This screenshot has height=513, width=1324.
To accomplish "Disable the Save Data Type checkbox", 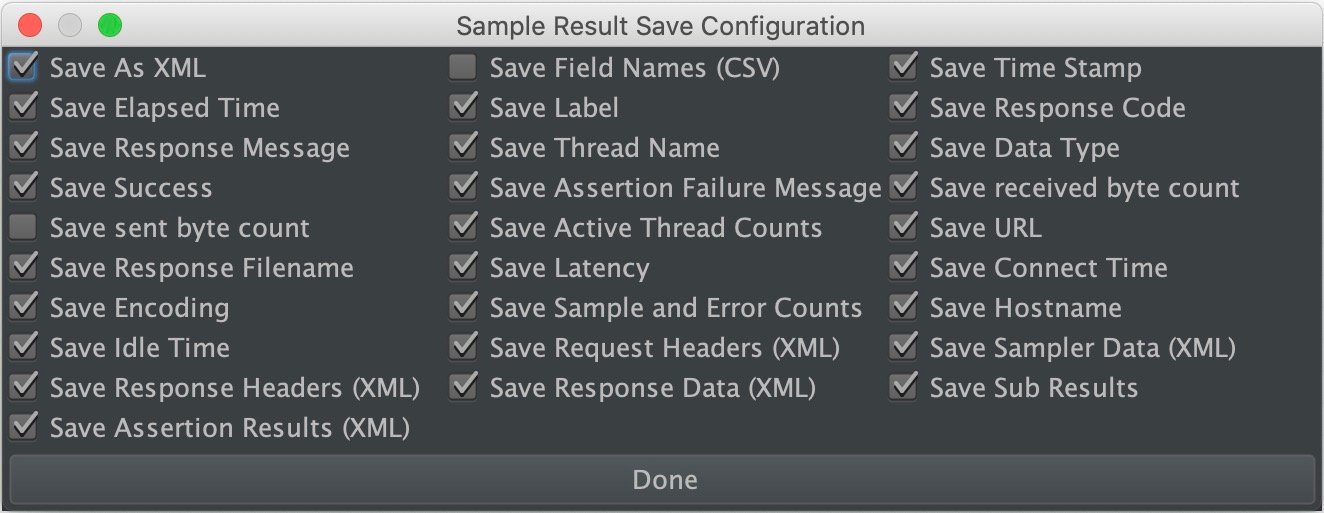I will click(903, 148).
